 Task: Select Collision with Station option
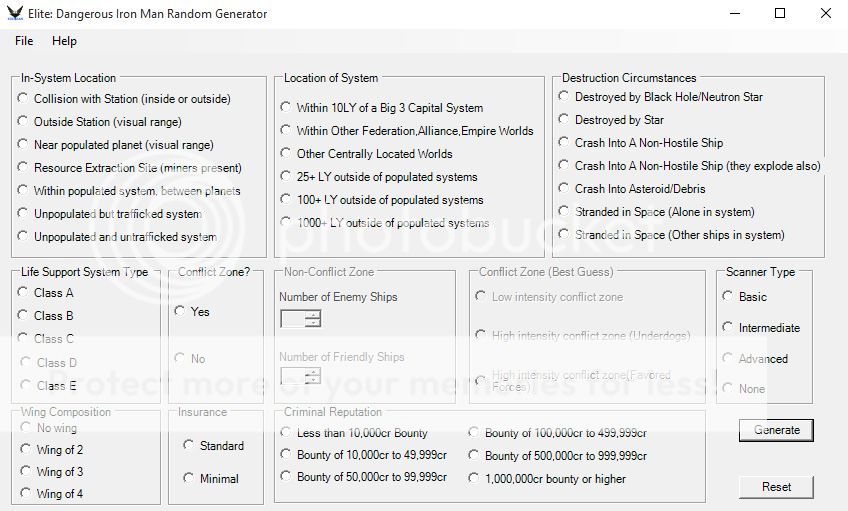124,99
